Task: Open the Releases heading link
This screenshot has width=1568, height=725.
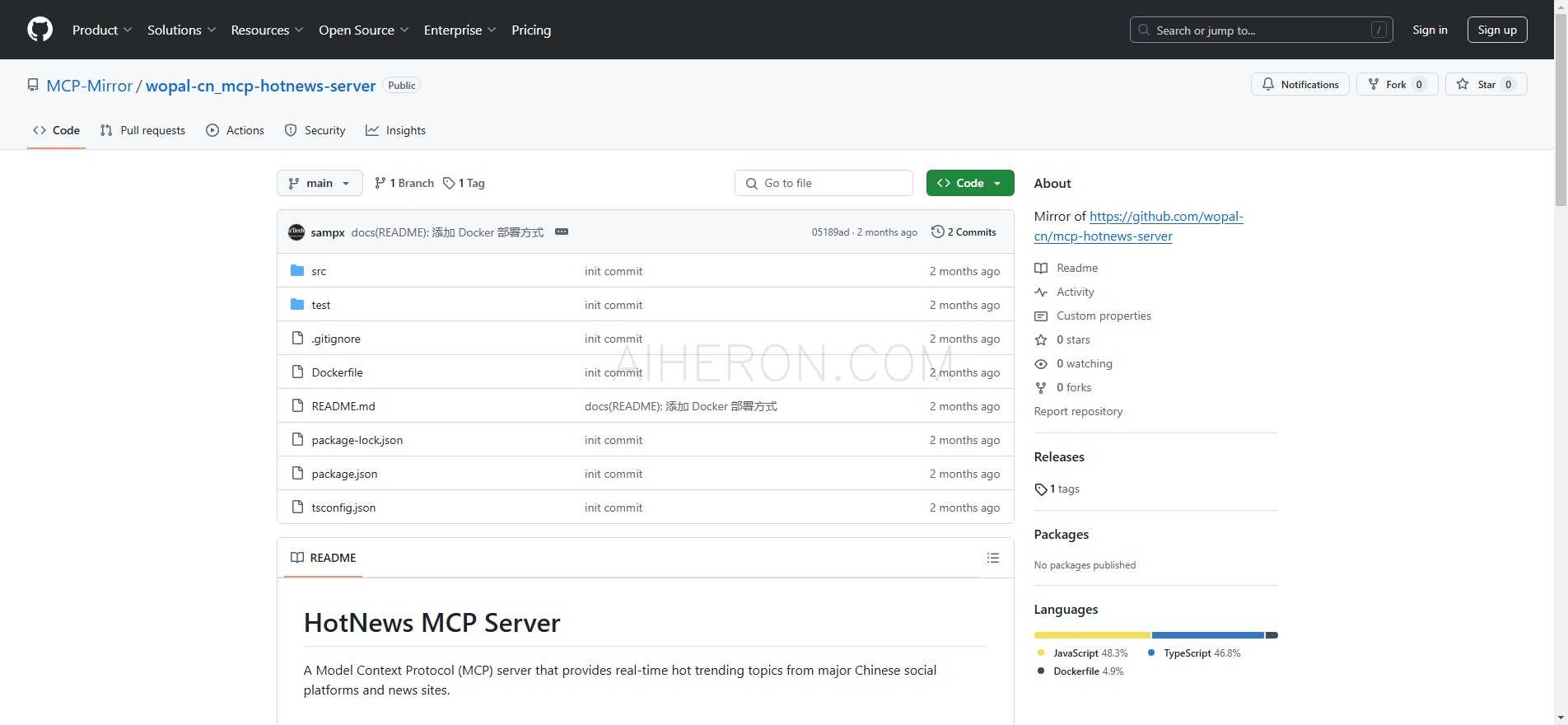Action: point(1059,456)
